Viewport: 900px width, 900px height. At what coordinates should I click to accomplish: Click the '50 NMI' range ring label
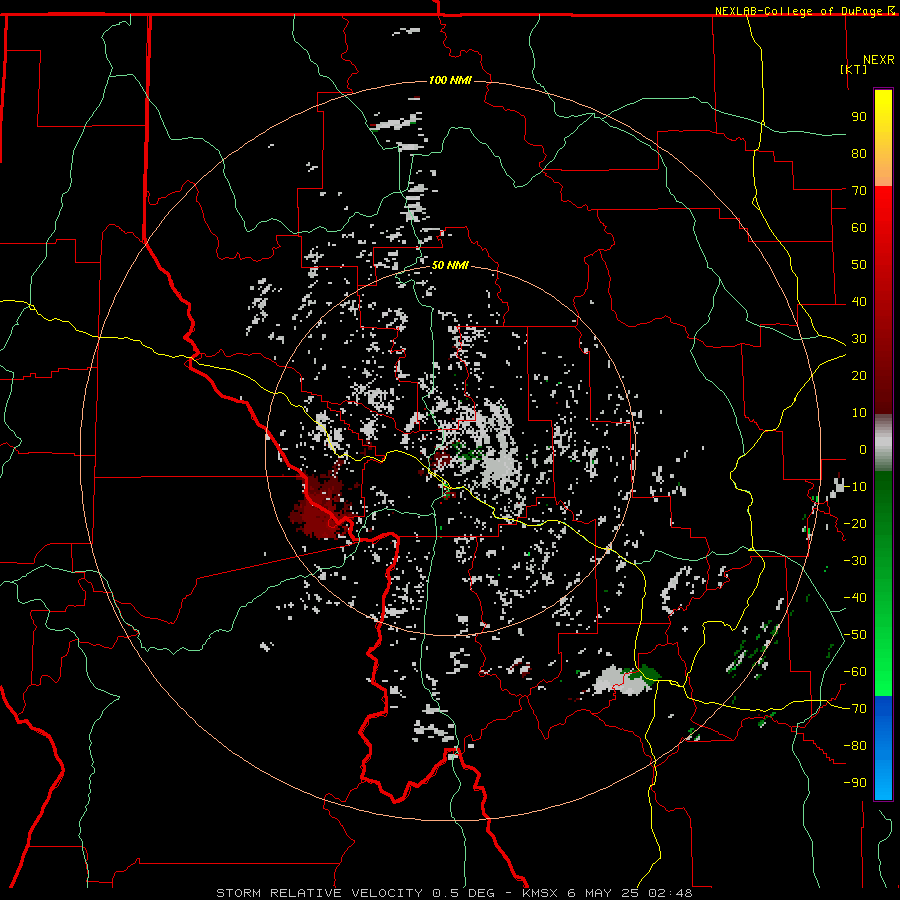[x=450, y=265]
